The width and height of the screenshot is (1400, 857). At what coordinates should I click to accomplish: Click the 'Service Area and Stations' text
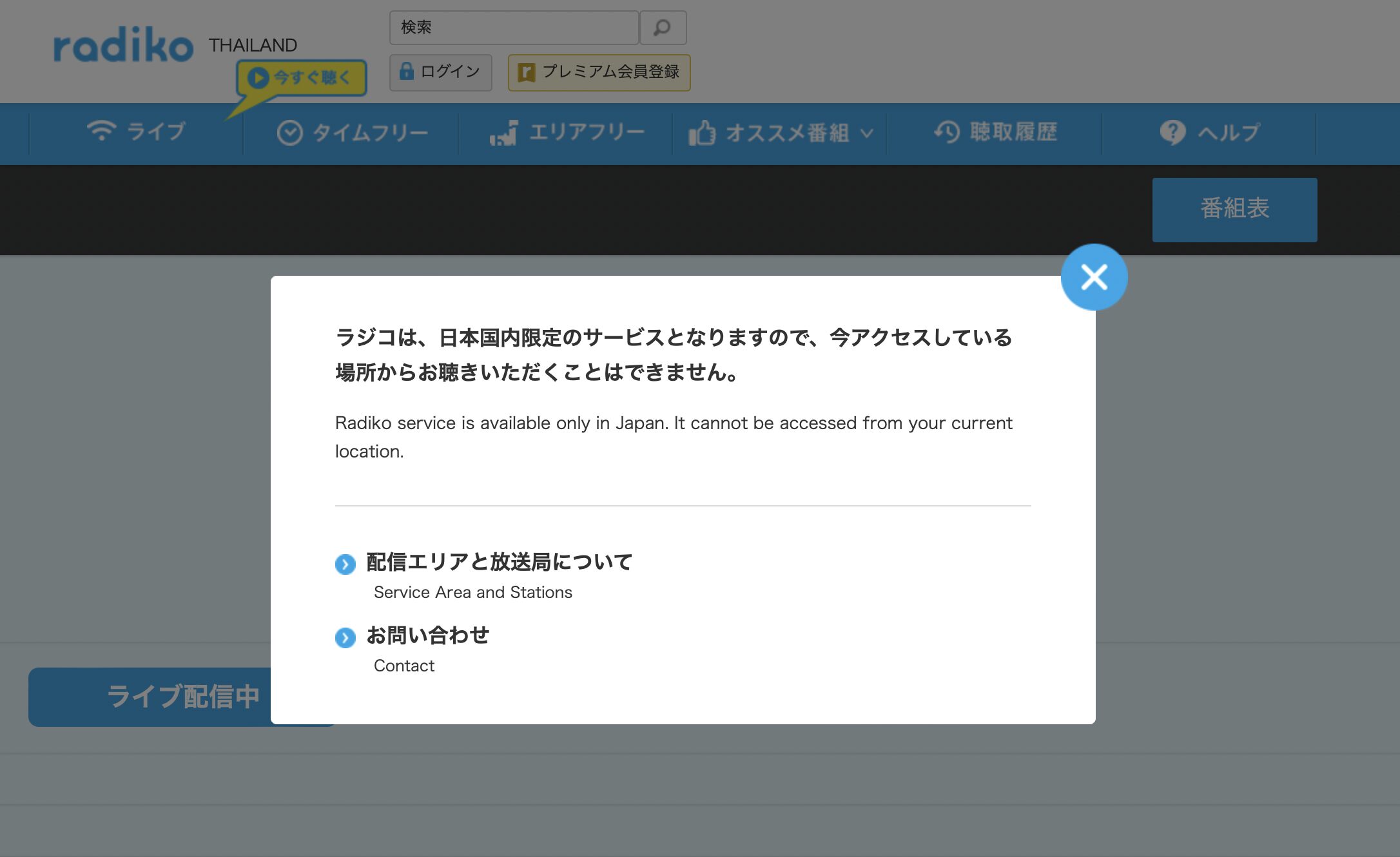pos(473,592)
